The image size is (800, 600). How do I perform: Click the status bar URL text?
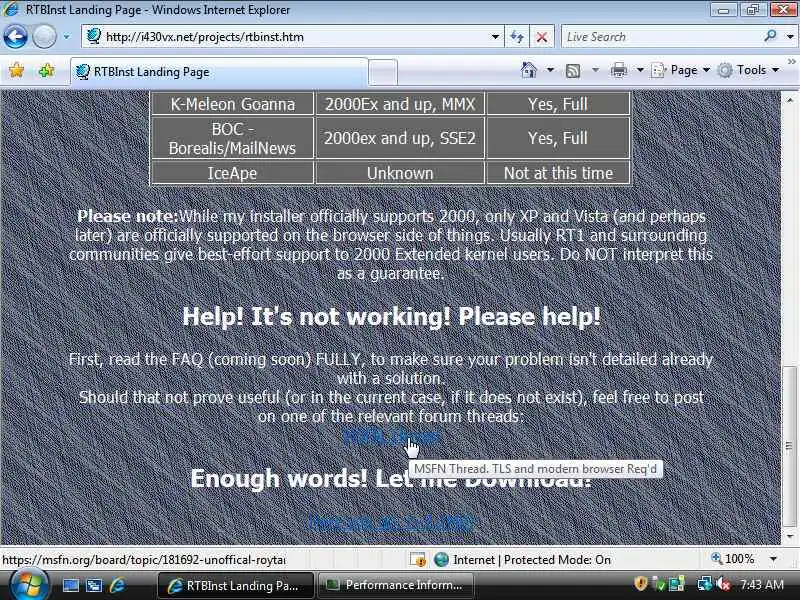pos(144,560)
